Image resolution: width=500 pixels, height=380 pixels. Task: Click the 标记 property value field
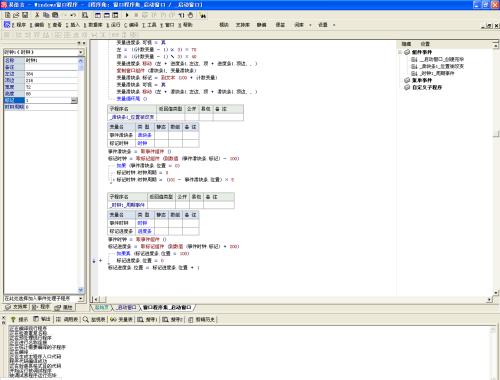[x=48, y=100]
